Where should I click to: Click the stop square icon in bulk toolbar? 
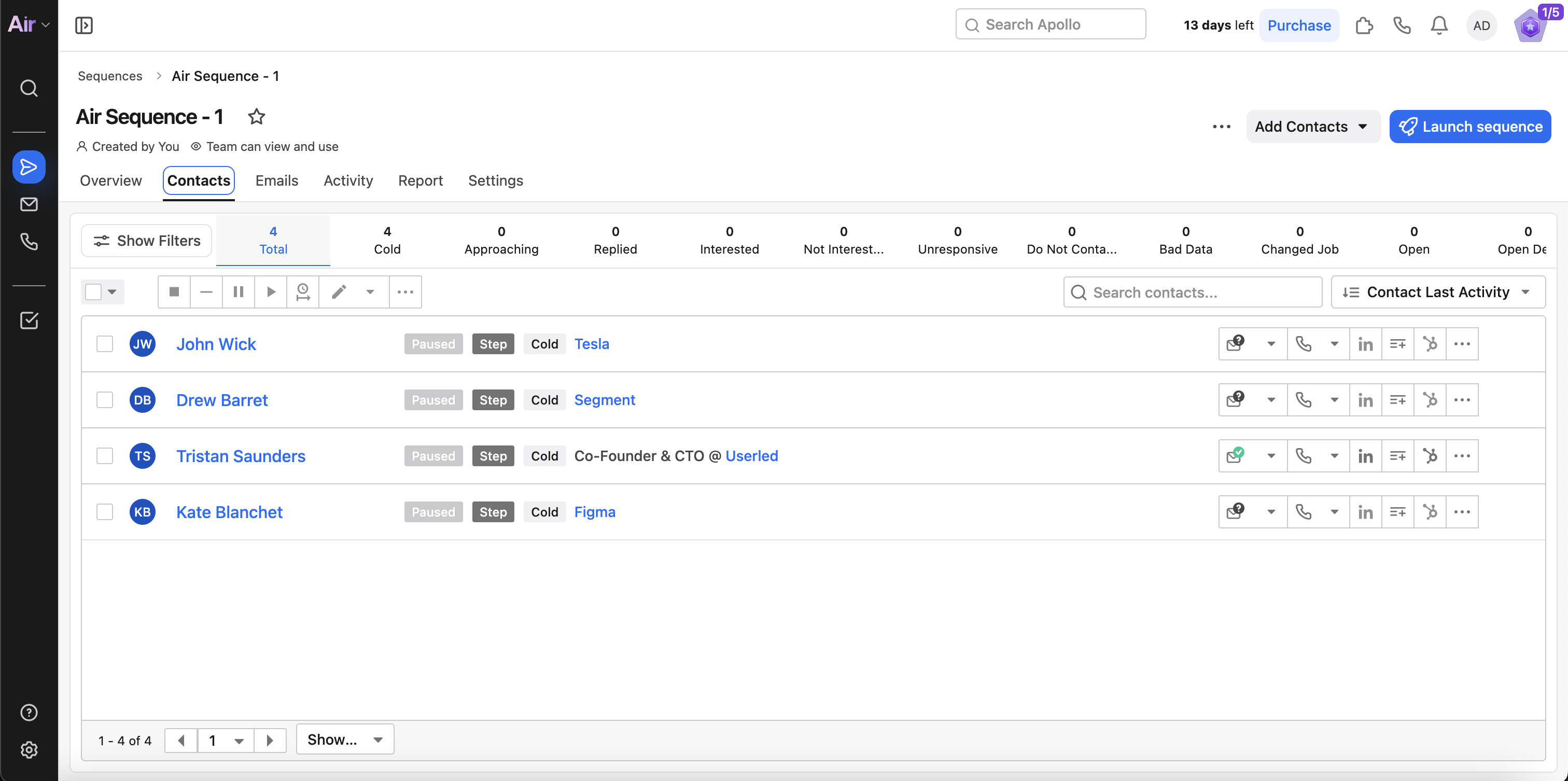(x=174, y=291)
